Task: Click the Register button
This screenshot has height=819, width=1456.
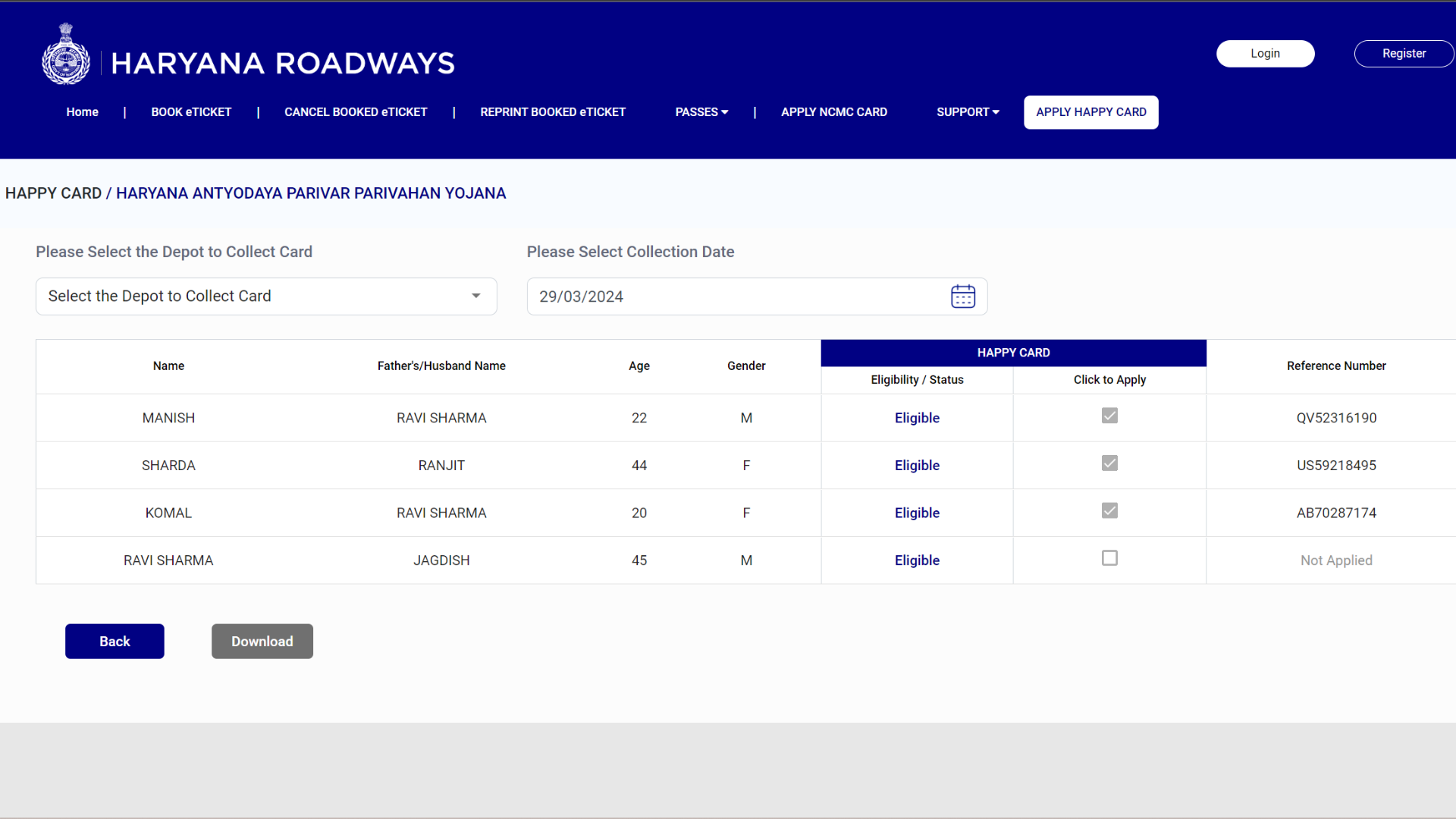Action: pyautogui.click(x=1404, y=54)
